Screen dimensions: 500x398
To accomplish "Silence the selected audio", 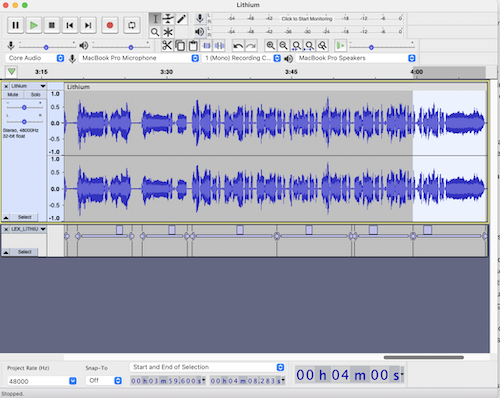I will click(219, 45).
